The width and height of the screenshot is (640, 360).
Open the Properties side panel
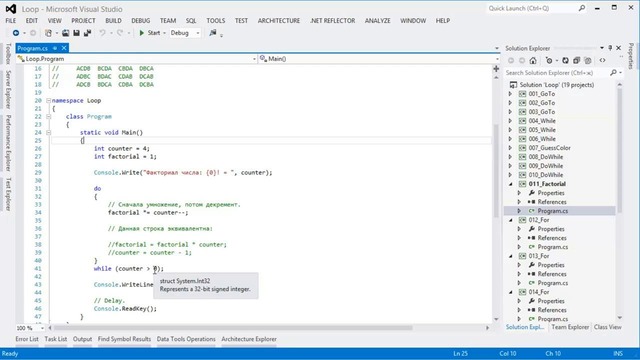[631, 56]
